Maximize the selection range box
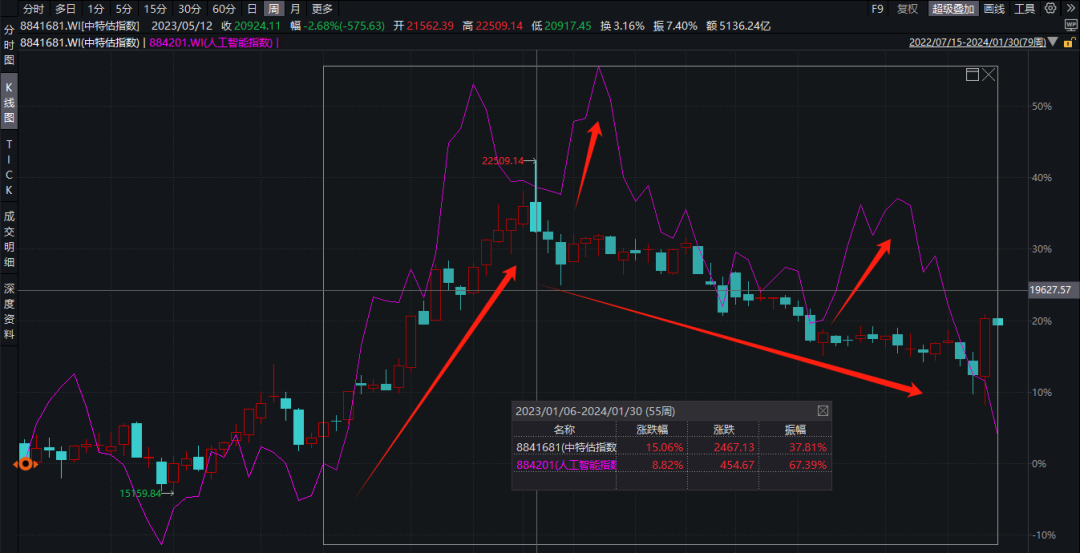The height and width of the screenshot is (553, 1080). (971, 75)
